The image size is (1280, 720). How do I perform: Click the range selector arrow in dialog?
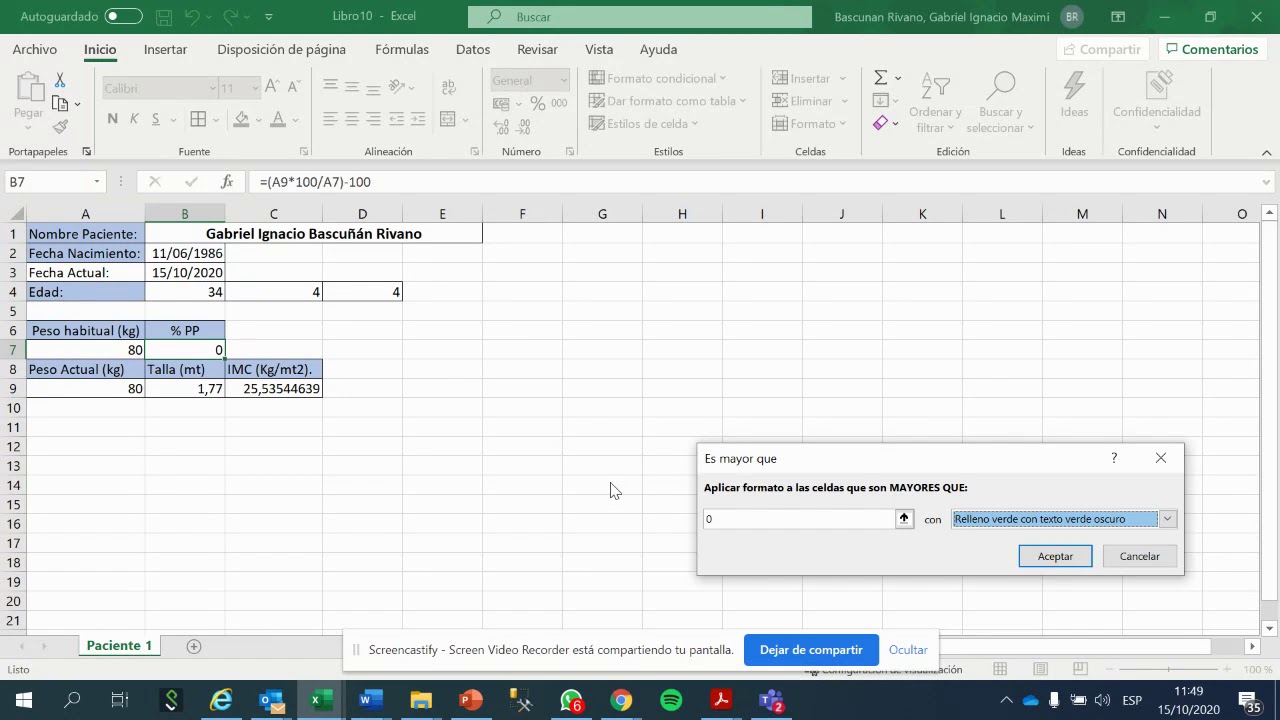pyautogui.click(x=904, y=519)
